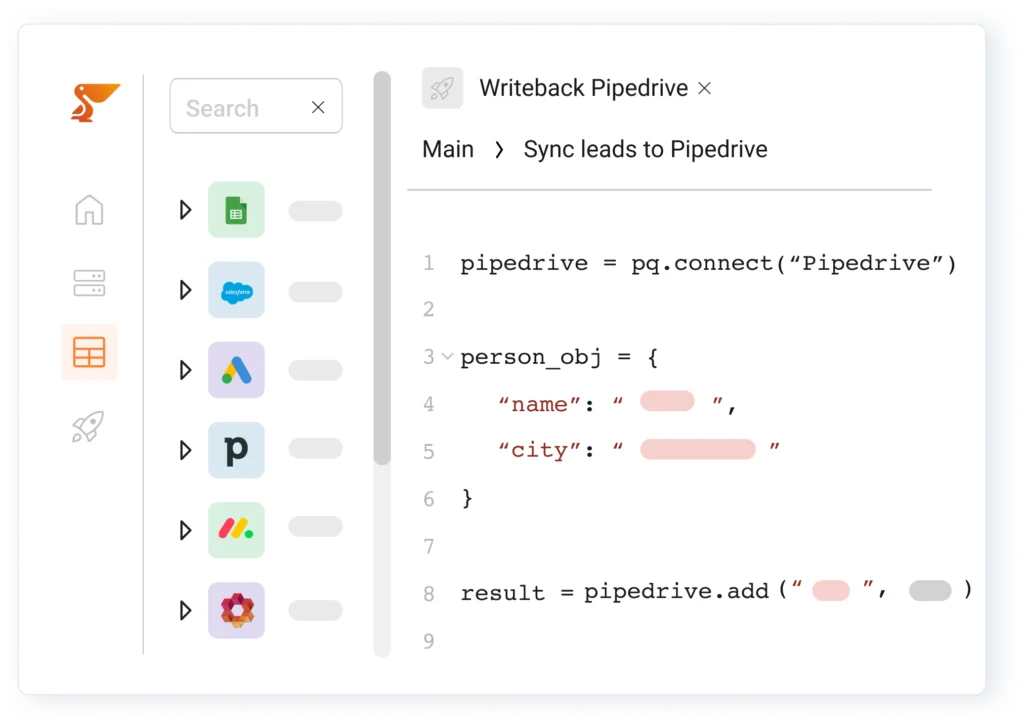Select the orange table data icon
The image size is (1024, 727).
click(89, 353)
